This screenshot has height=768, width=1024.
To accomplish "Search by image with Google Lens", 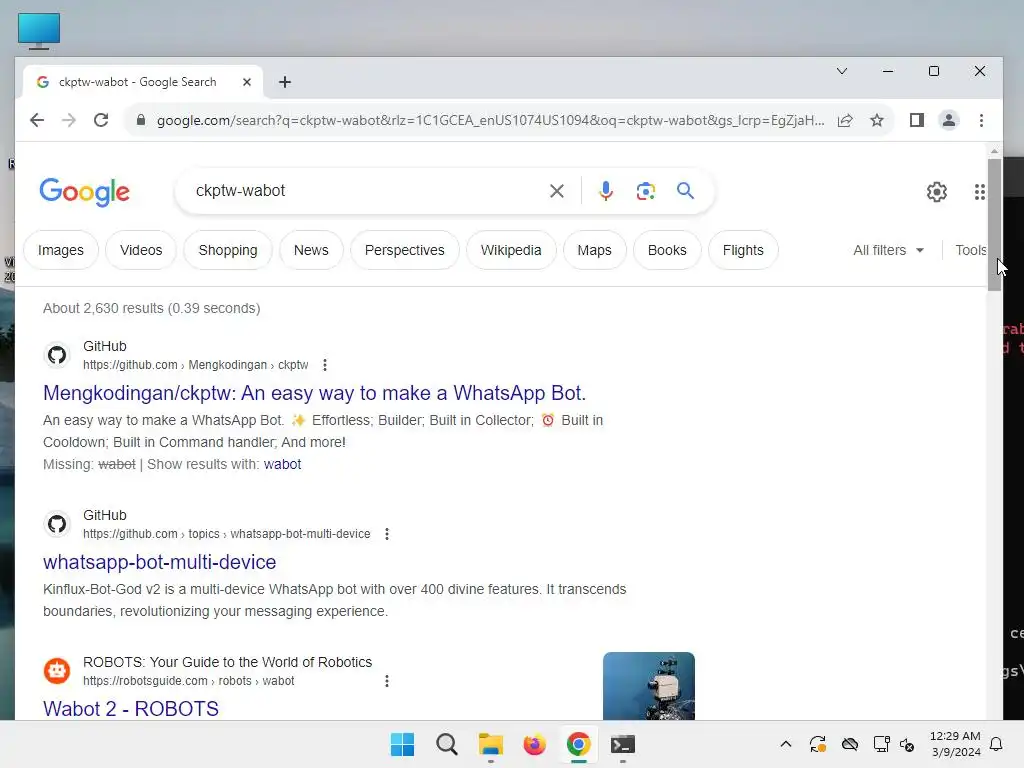I will [646, 191].
